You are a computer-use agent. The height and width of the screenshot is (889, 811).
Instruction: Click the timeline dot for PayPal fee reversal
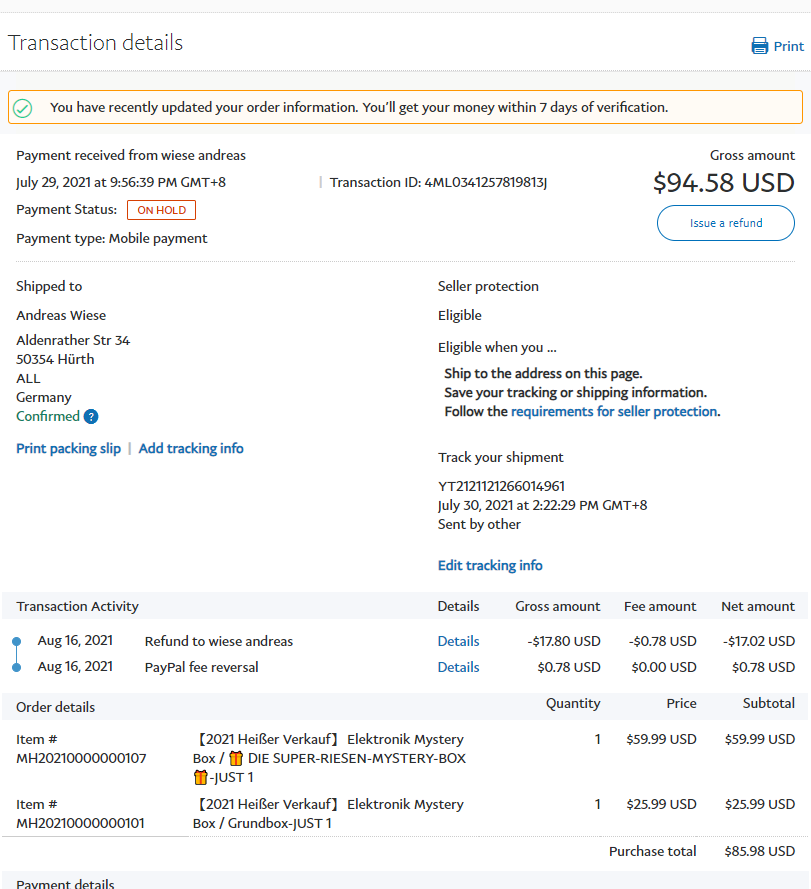pyautogui.click(x=17, y=667)
